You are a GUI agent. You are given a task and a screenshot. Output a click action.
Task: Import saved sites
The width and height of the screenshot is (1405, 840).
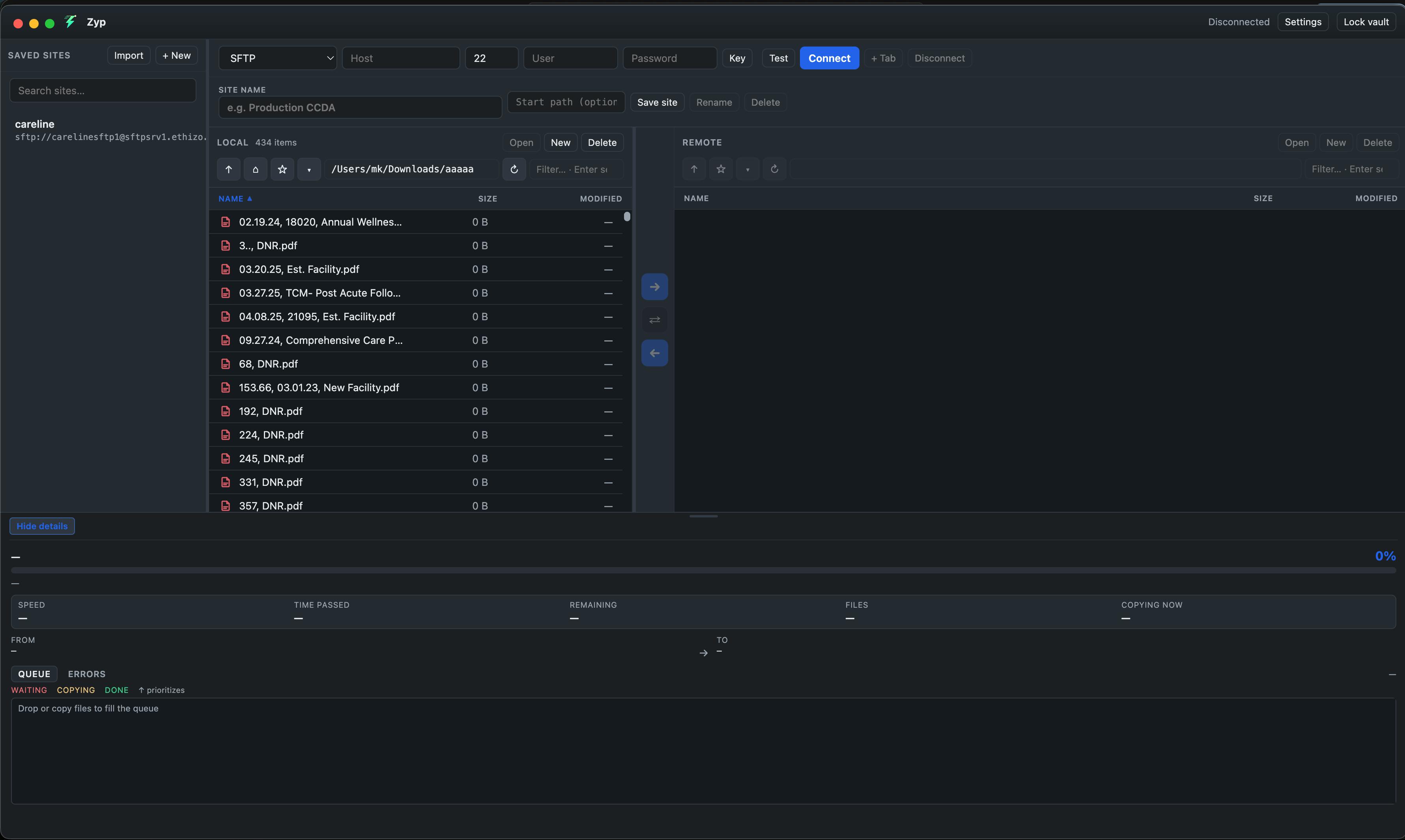tap(129, 56)
